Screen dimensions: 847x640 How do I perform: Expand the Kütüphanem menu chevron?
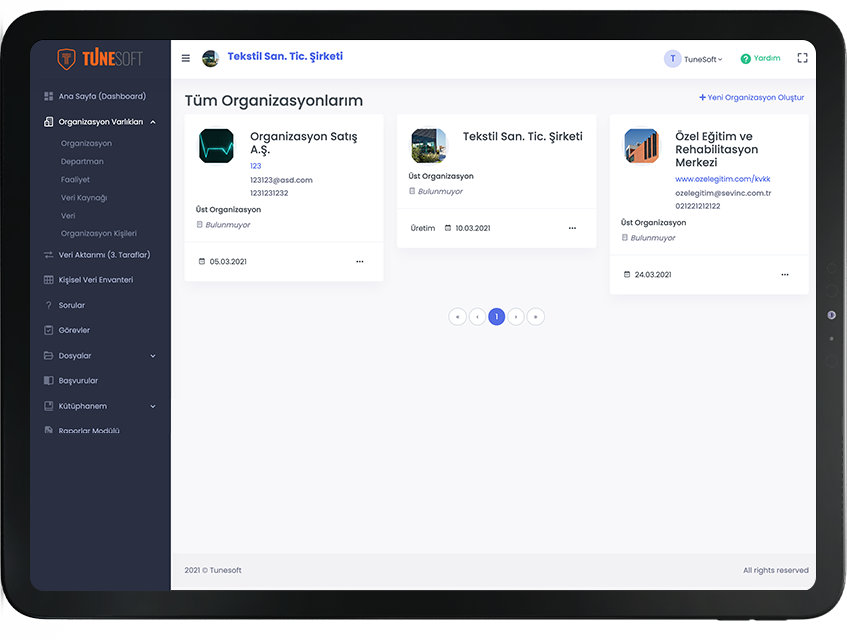coord(153,406)
